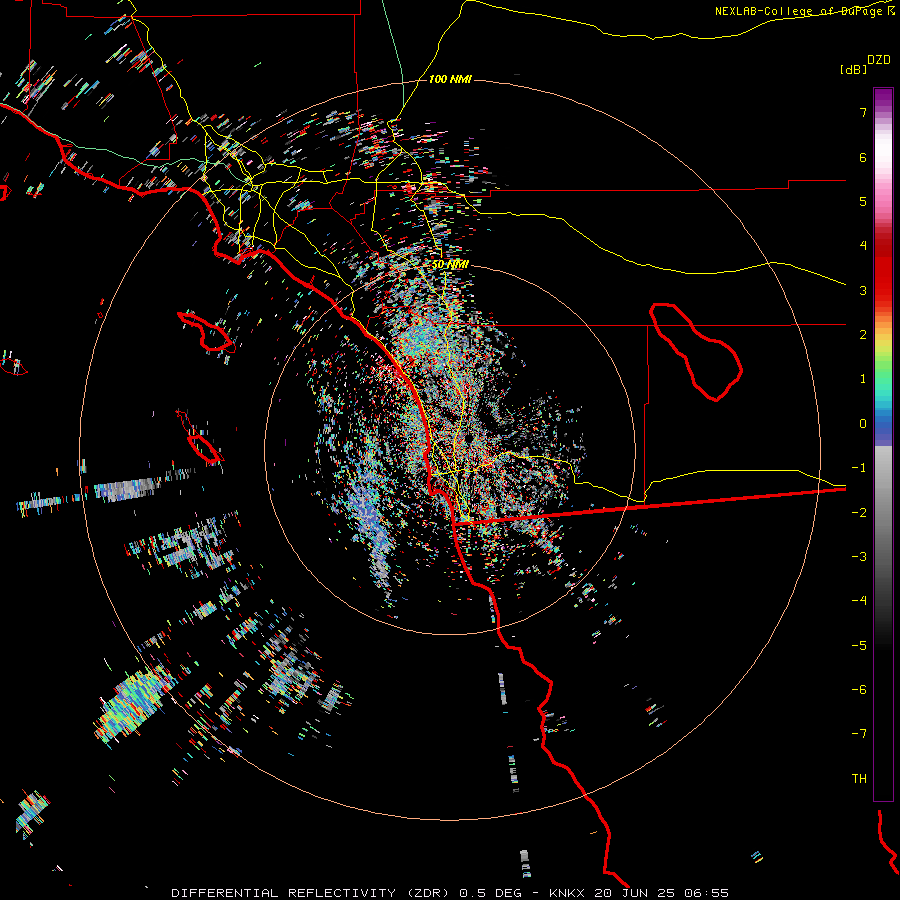The height and width of the screenshot is (900, 900).
Task: Click the "2" value on the dB scale
Action: [863, 335]
